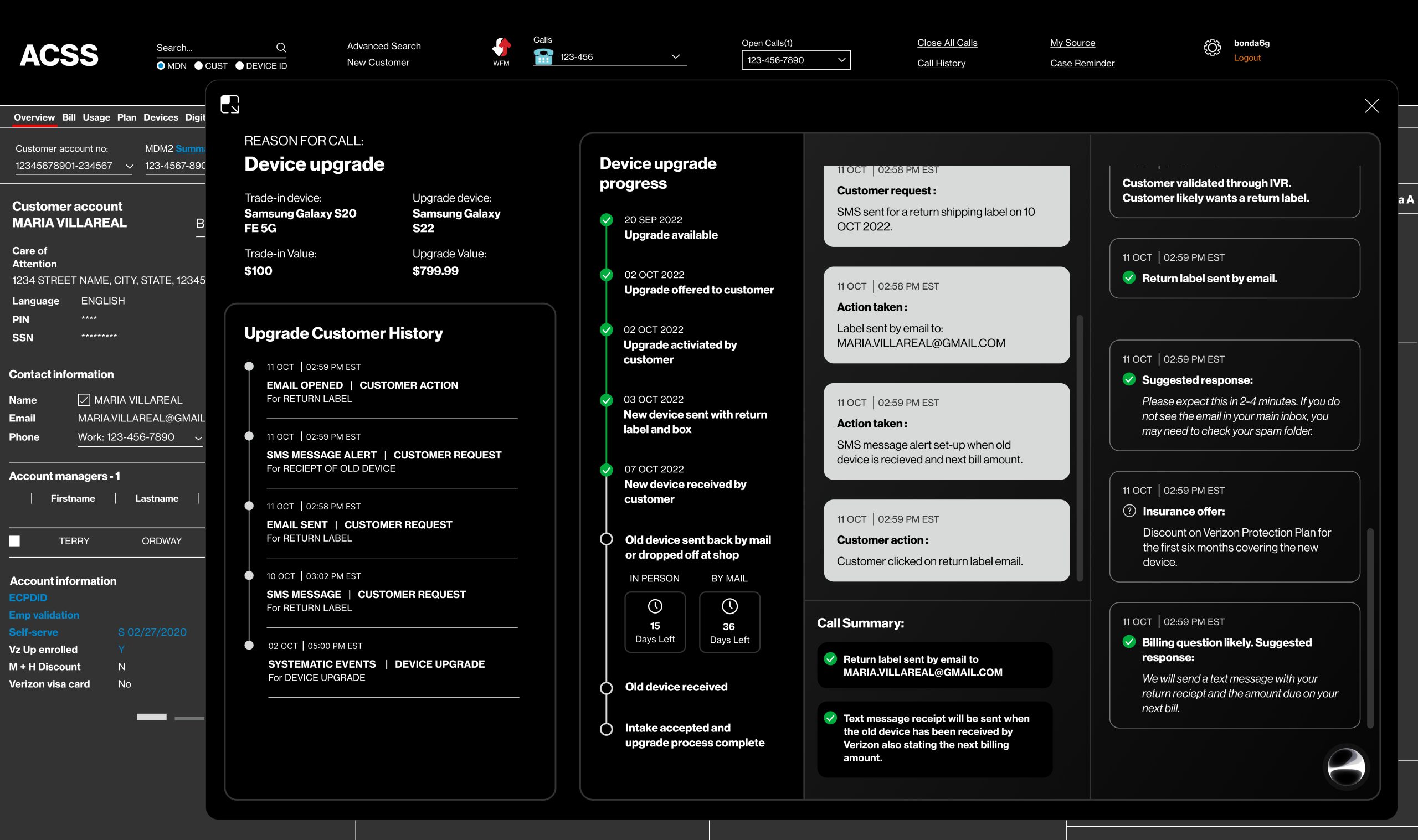Open the Usage tab
This screenshot has width=1418, height=840.
(96, 117)
